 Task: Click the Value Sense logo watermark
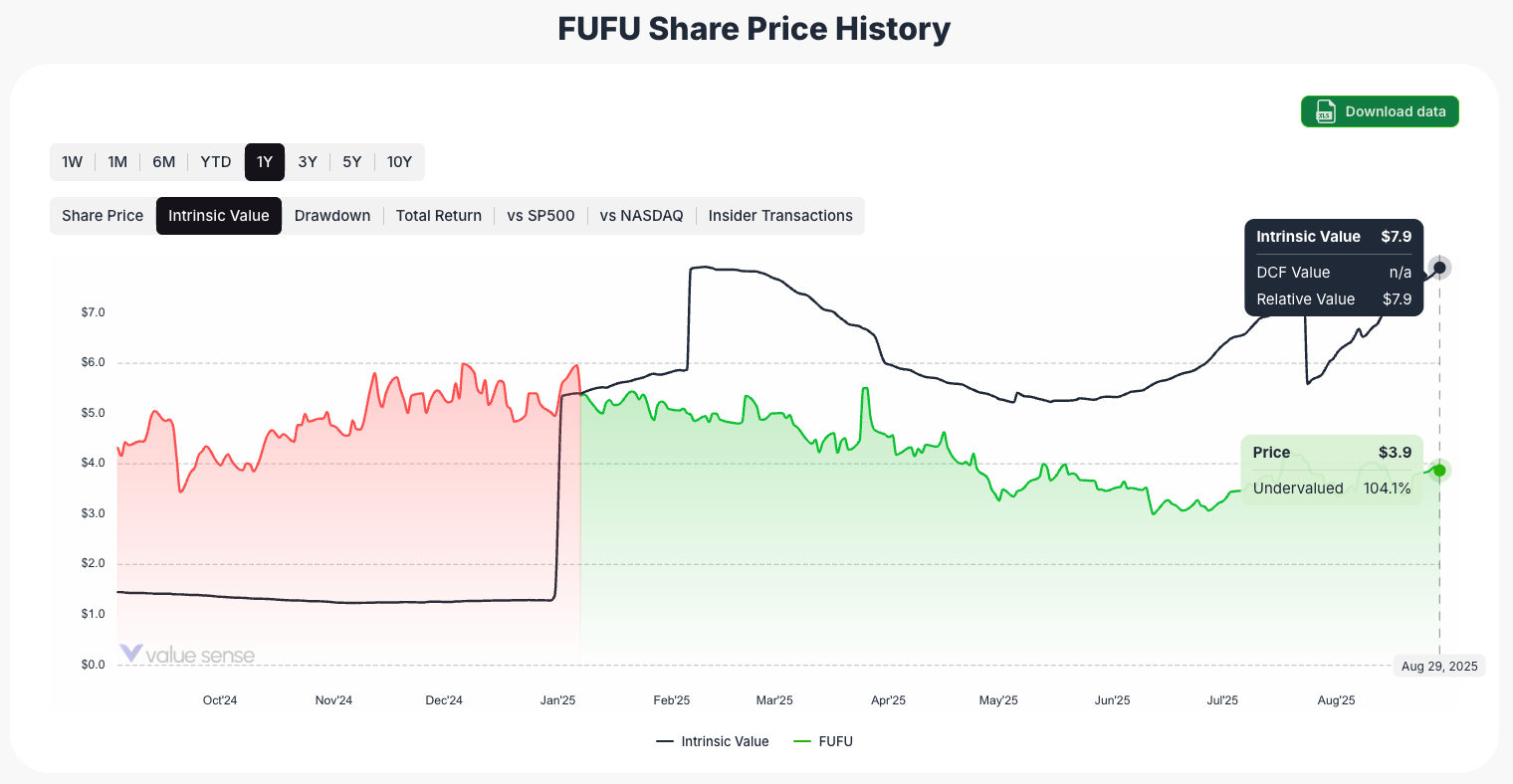(x=187, y=655)
